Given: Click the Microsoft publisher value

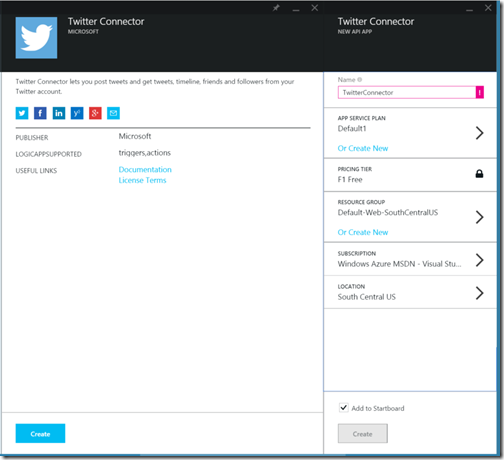Looking at the screenshot, I should (x=135, y=136).
